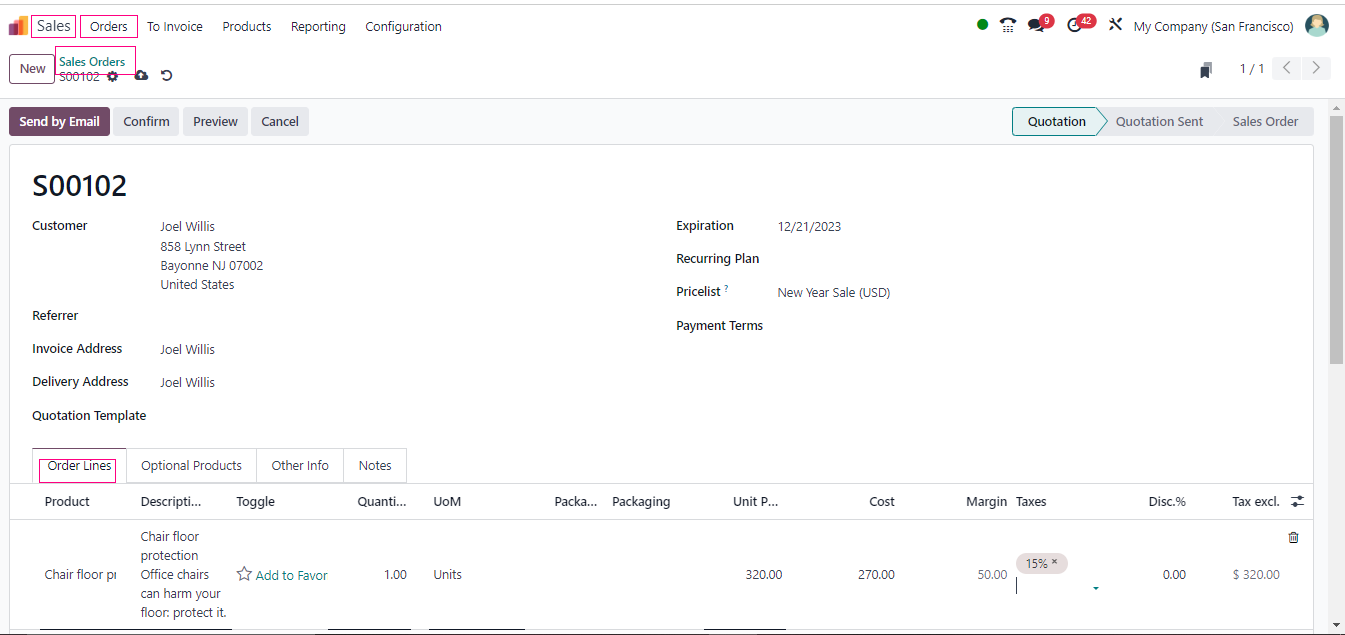Screen dimensions: 1345x635
Task: Select the Quotation Sent status stage
Action: 1159,122
